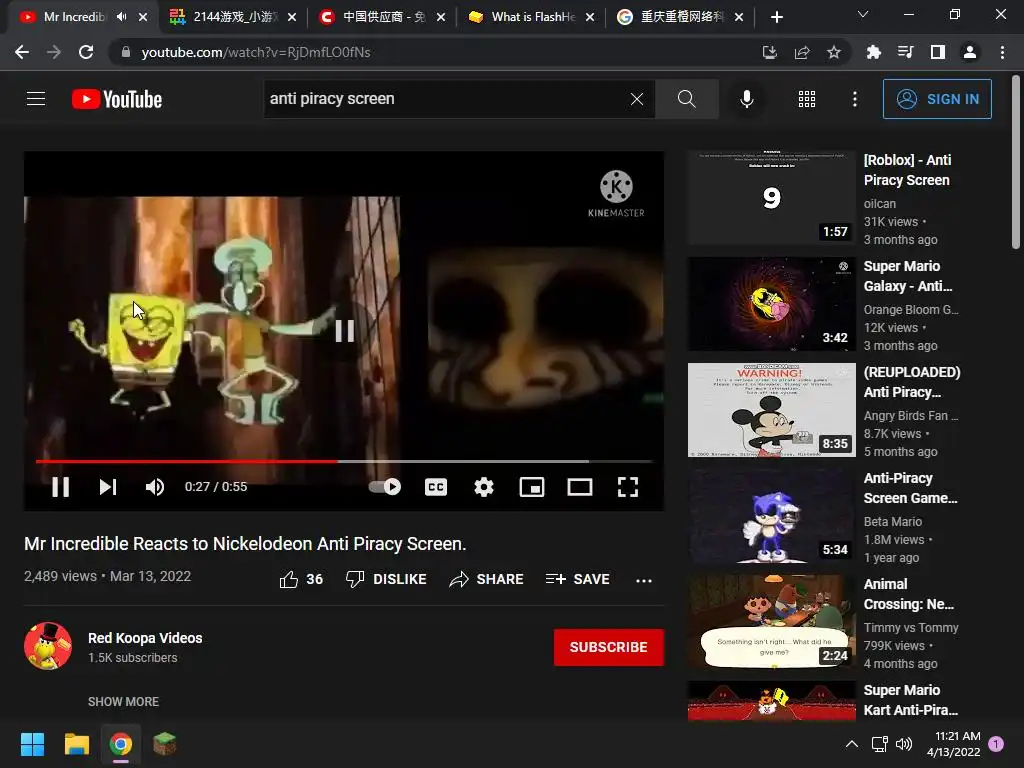
Task: Subscribe to Red Koopa Videos
Action: pyautogui.click(x=609, y=647)
